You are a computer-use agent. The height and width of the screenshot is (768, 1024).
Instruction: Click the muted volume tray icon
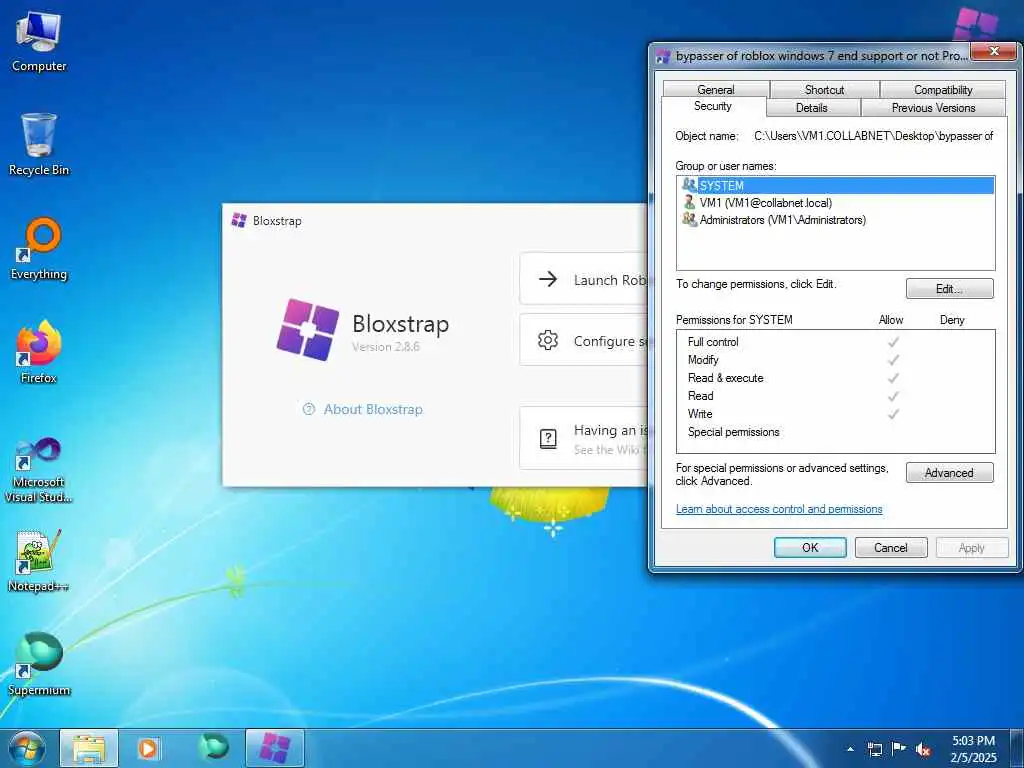[923, 749]
